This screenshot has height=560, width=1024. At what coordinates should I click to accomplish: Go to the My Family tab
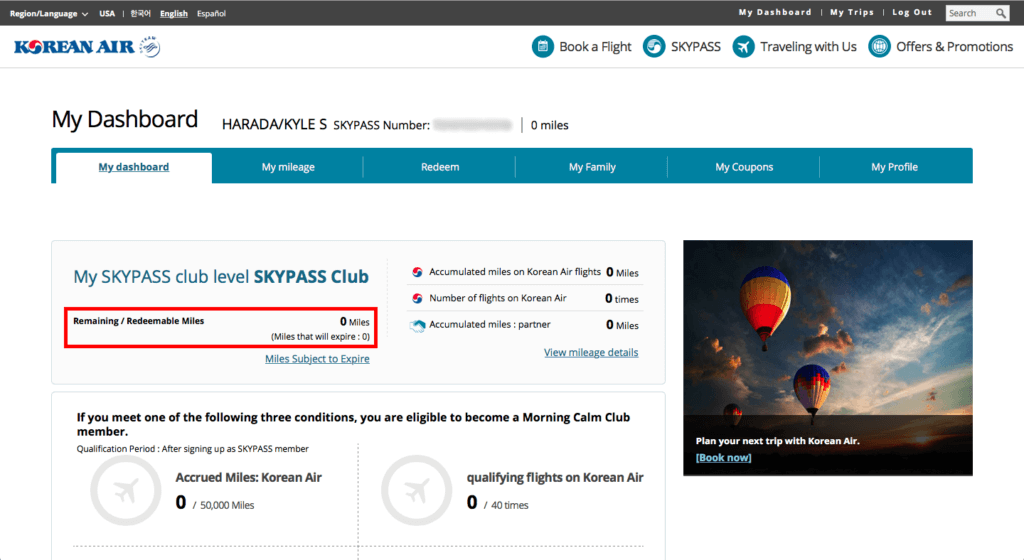[x=592, y=167]
